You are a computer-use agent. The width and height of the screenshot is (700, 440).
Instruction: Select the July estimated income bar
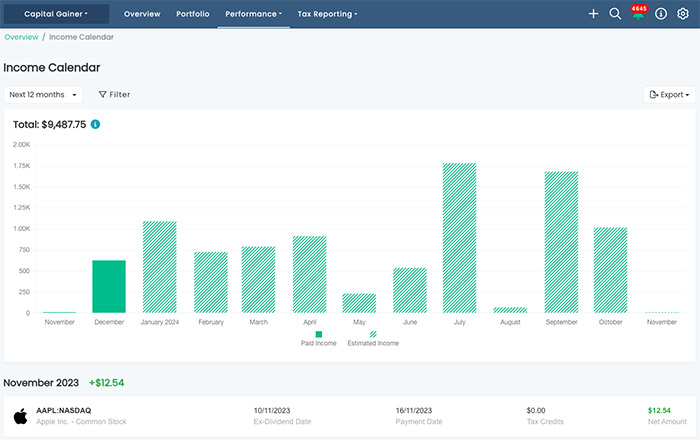tap(460, 238)
